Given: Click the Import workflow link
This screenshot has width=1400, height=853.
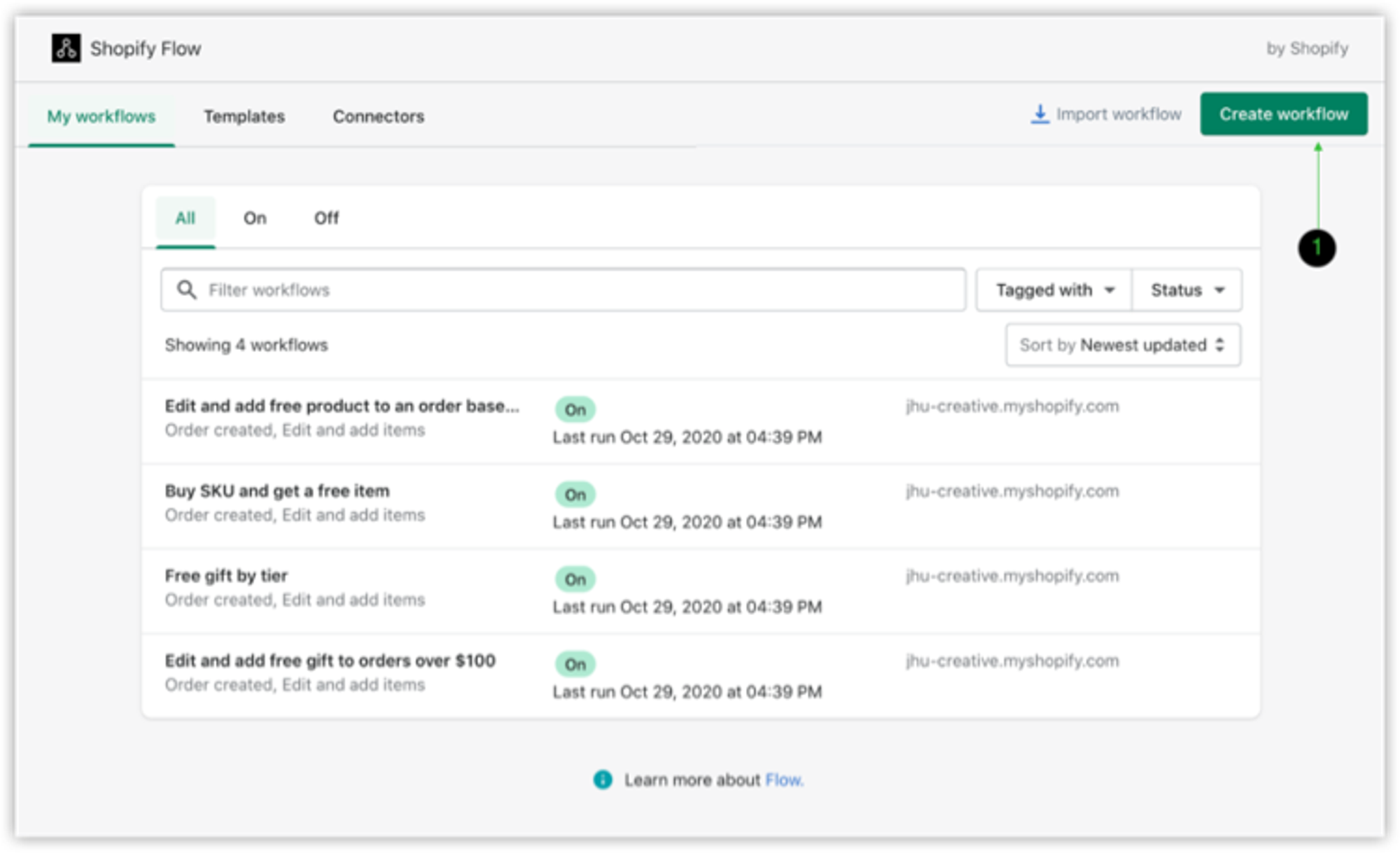Looking at the screenshot, I should point(1118,114).
